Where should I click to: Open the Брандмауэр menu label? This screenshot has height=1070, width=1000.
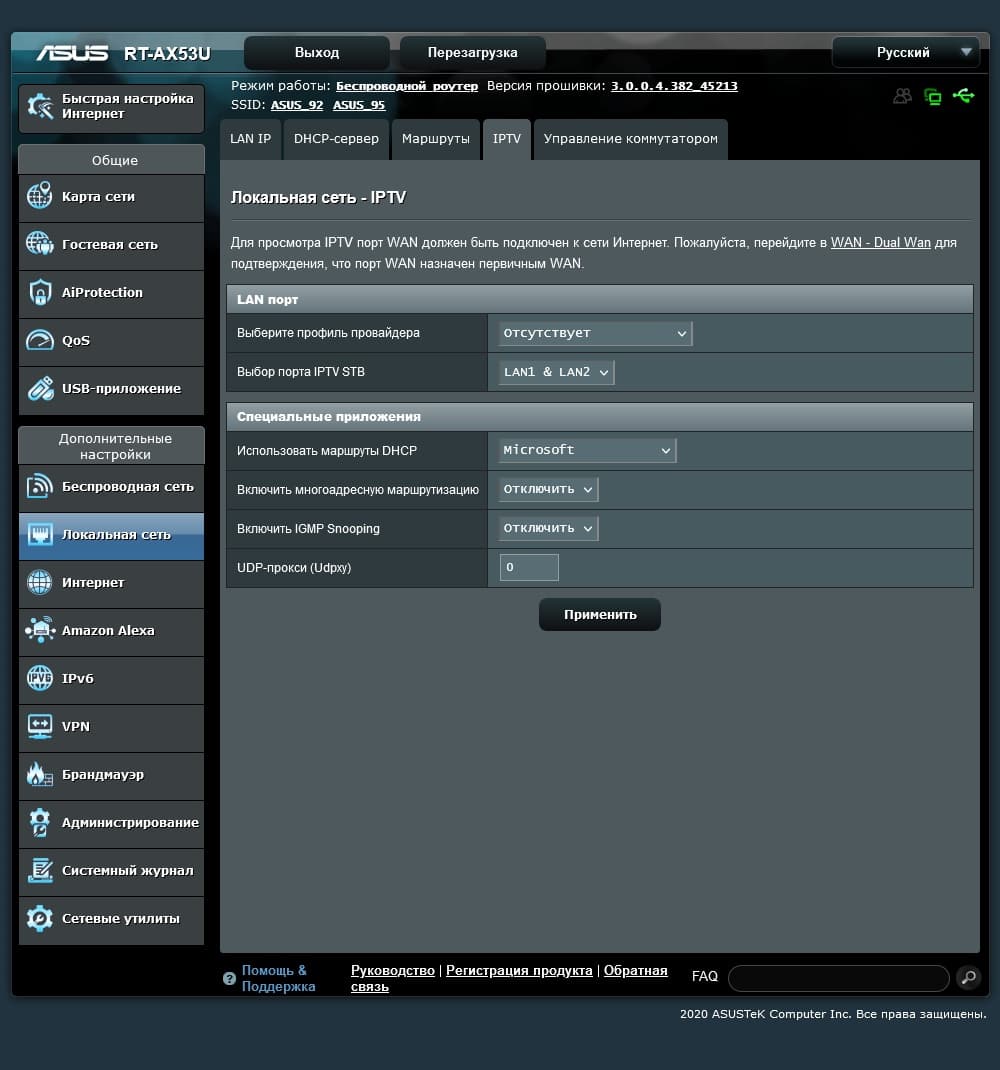pos(102,775)
